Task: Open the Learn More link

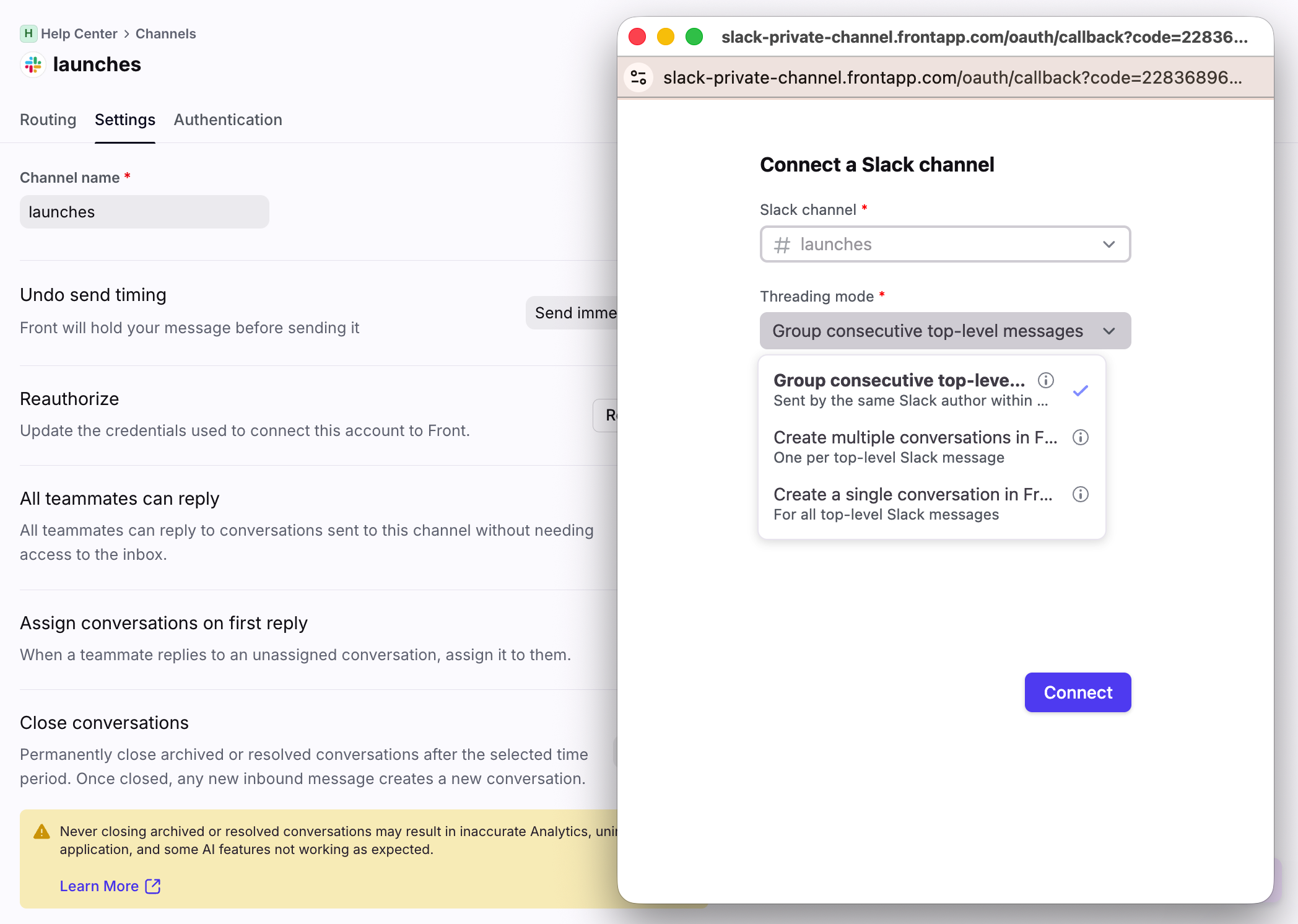Action: coord(99,886)
